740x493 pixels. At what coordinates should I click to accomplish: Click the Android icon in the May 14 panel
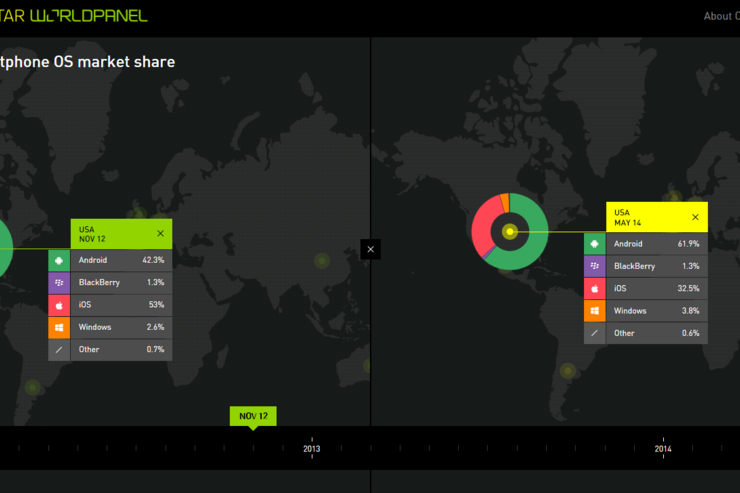595,244
